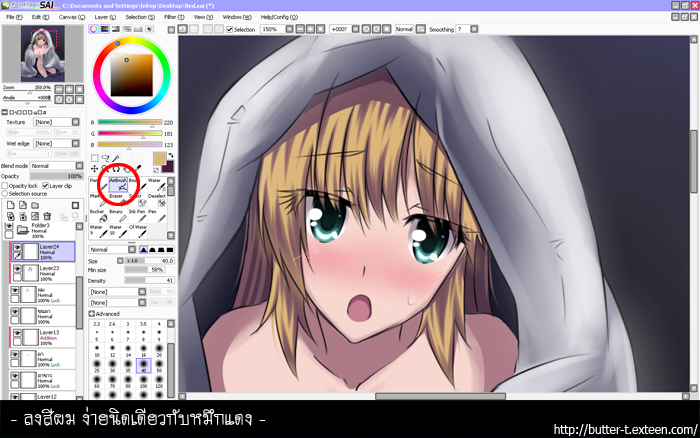Swap foreground and background colors
Image resolution: width=700 pixels, height=438 pixels.
point(171,155)
